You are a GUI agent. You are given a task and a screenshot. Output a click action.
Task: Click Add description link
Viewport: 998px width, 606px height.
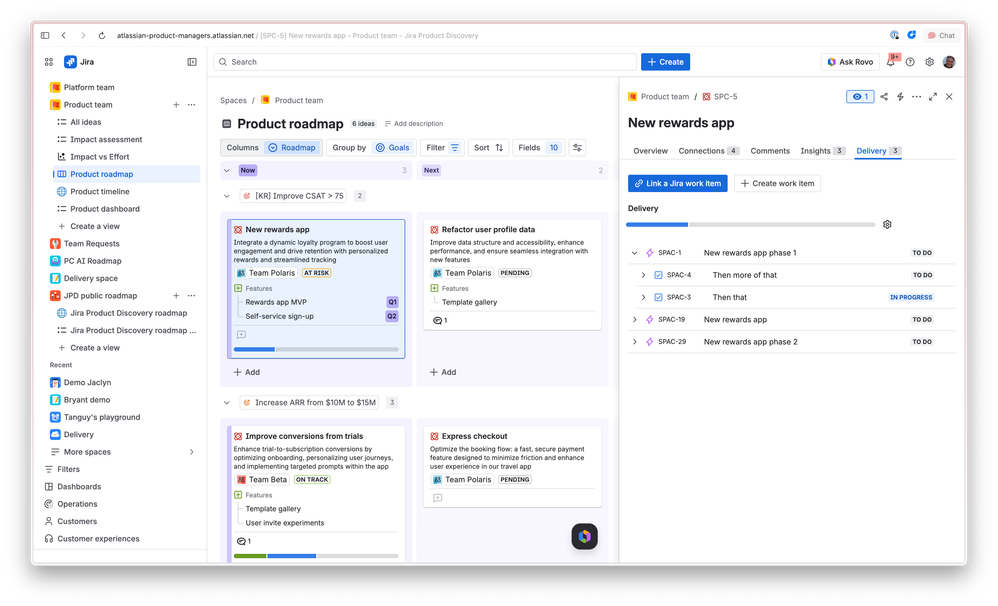click(414, 123)
